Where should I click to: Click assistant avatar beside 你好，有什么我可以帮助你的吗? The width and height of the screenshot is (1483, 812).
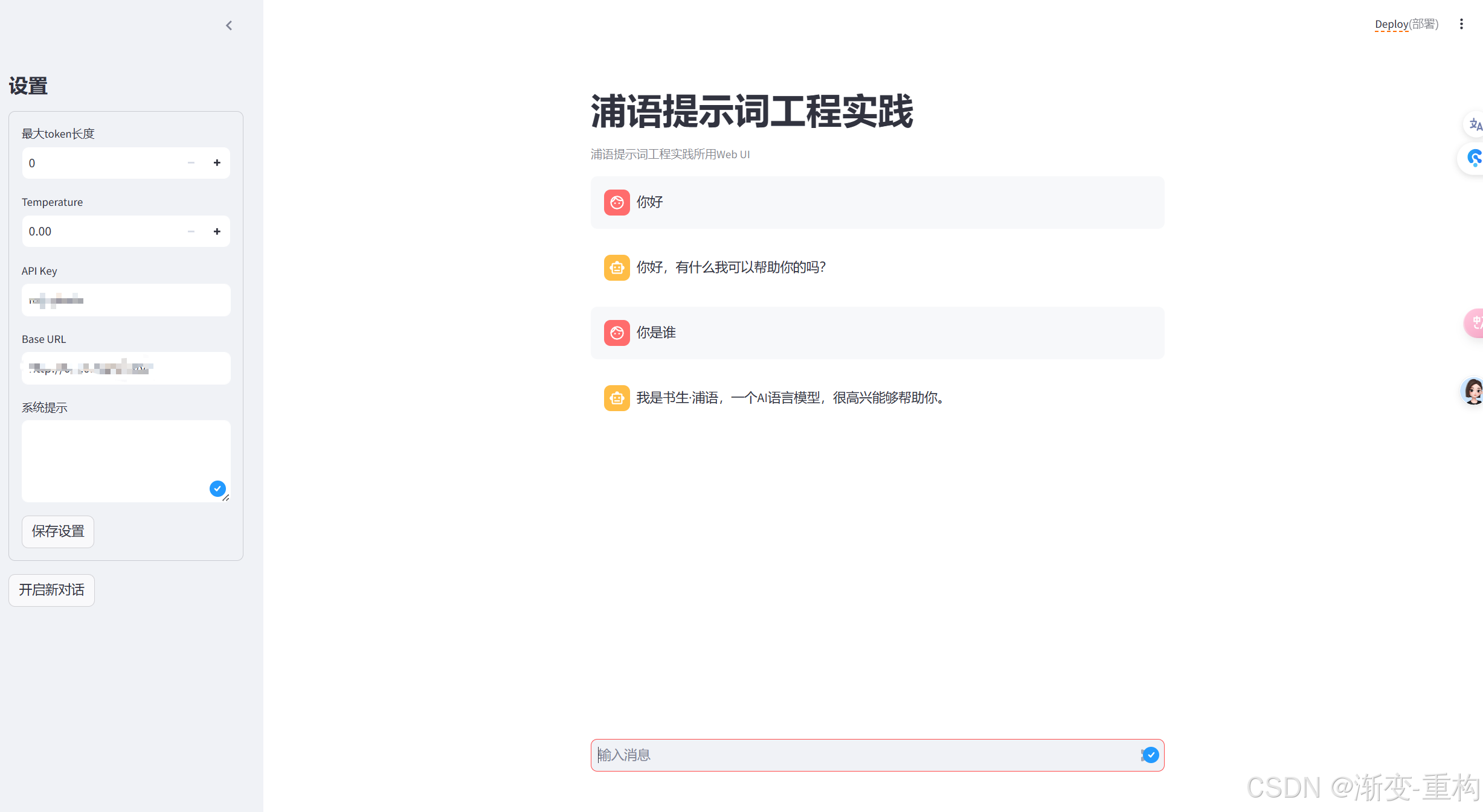617,267
